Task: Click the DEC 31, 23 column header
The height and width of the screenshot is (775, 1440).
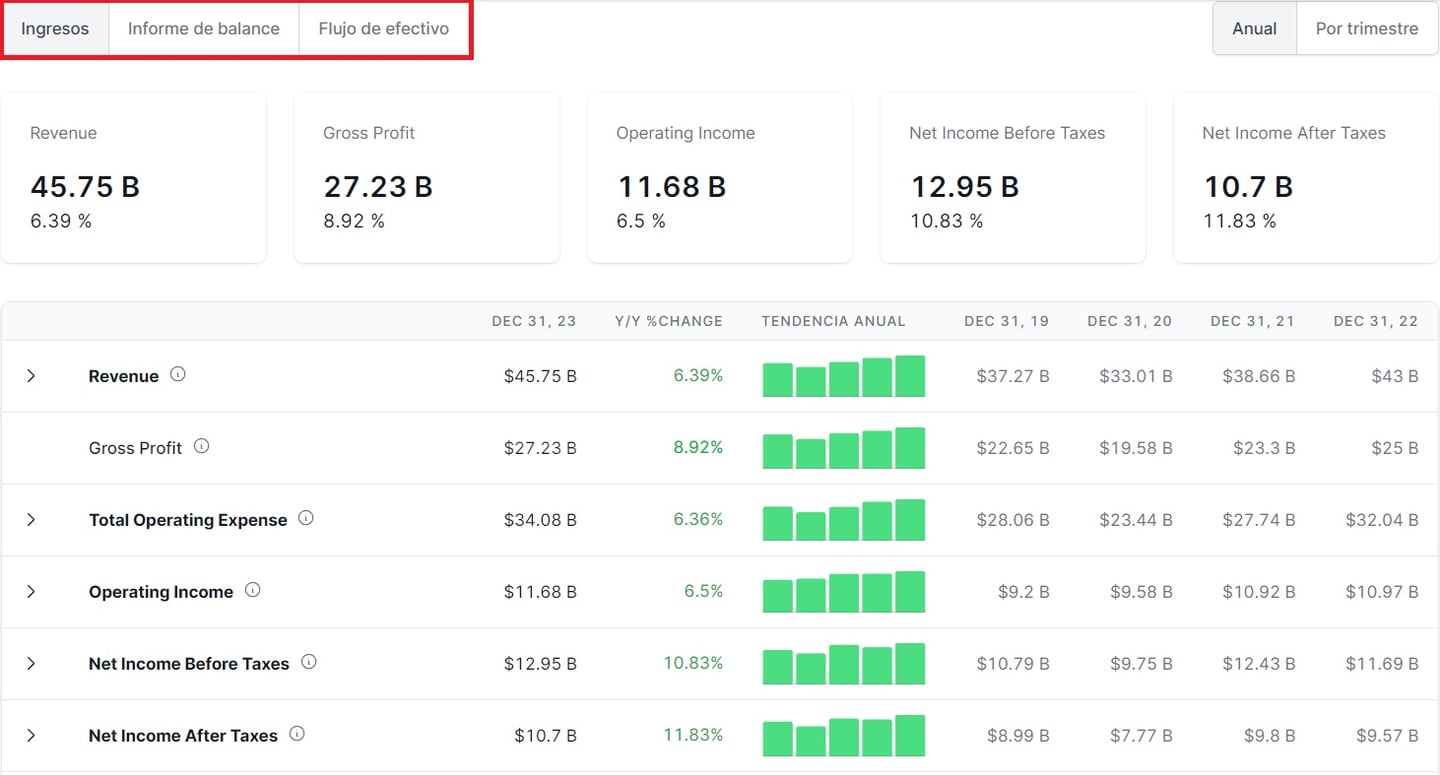Action: coord(534,321)
